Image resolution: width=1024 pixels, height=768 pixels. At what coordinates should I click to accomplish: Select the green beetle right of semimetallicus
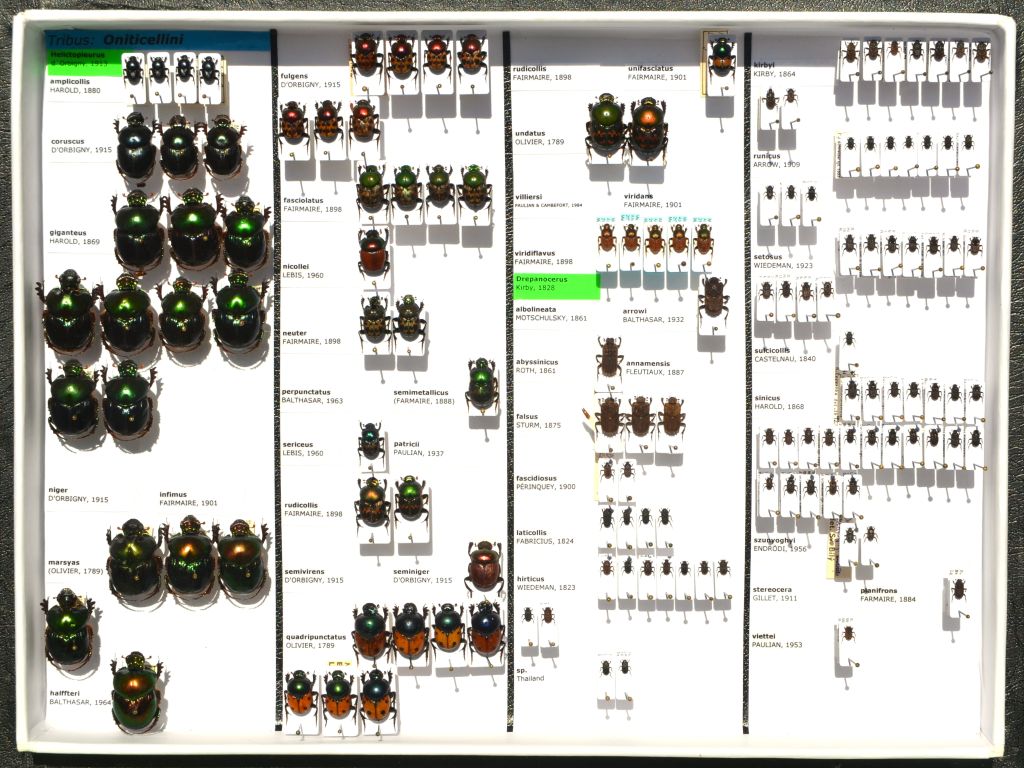[482, 384]
